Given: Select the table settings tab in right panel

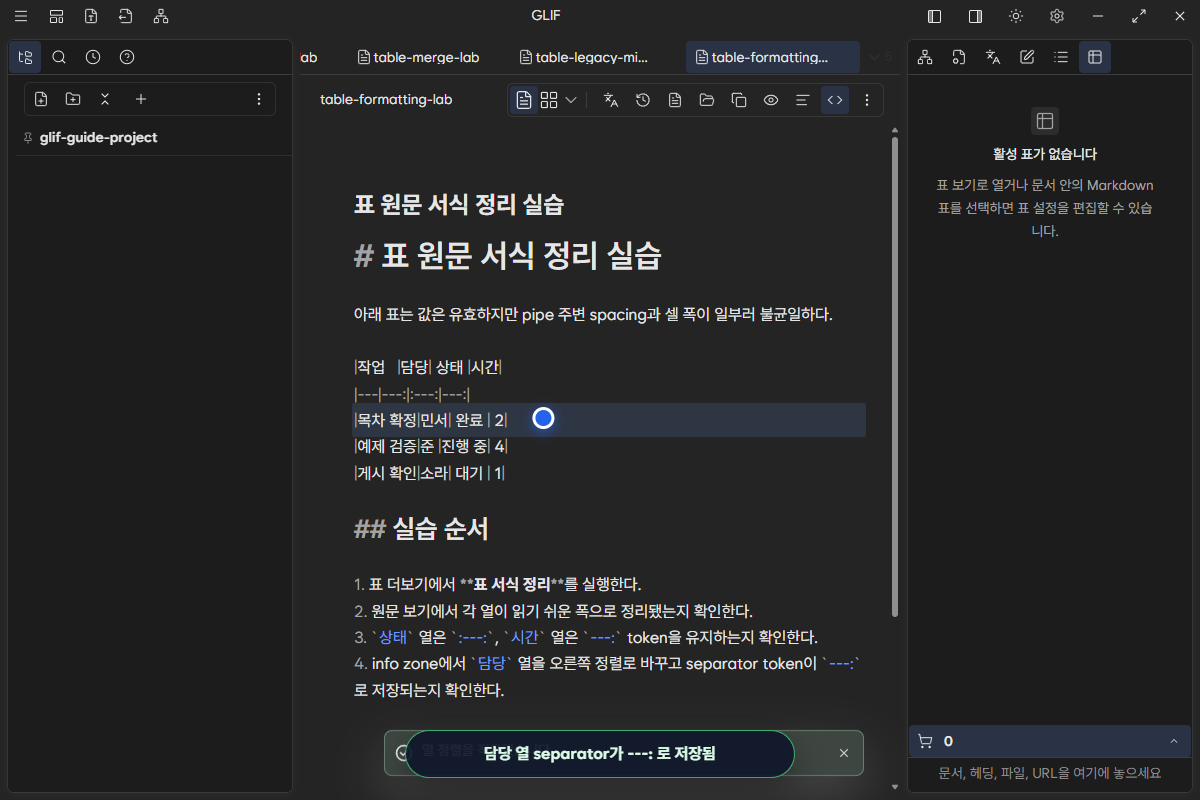Looking at the screenshot, I should coord(1095,57).
